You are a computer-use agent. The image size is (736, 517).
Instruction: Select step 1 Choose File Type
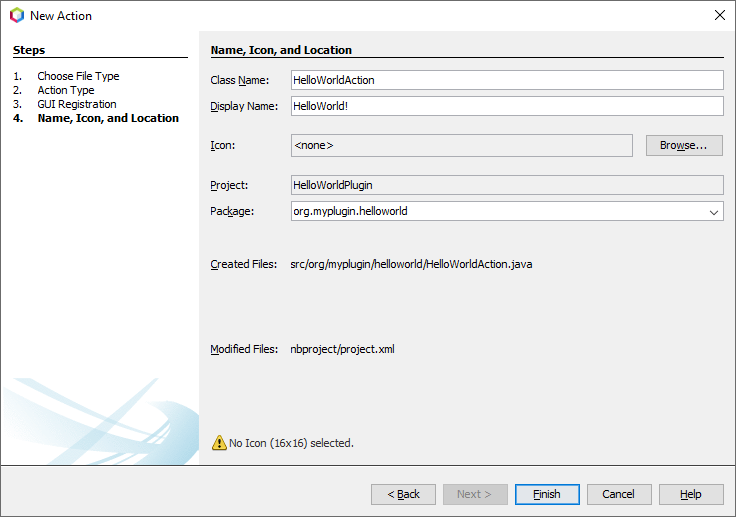click(x=78, y=76)
